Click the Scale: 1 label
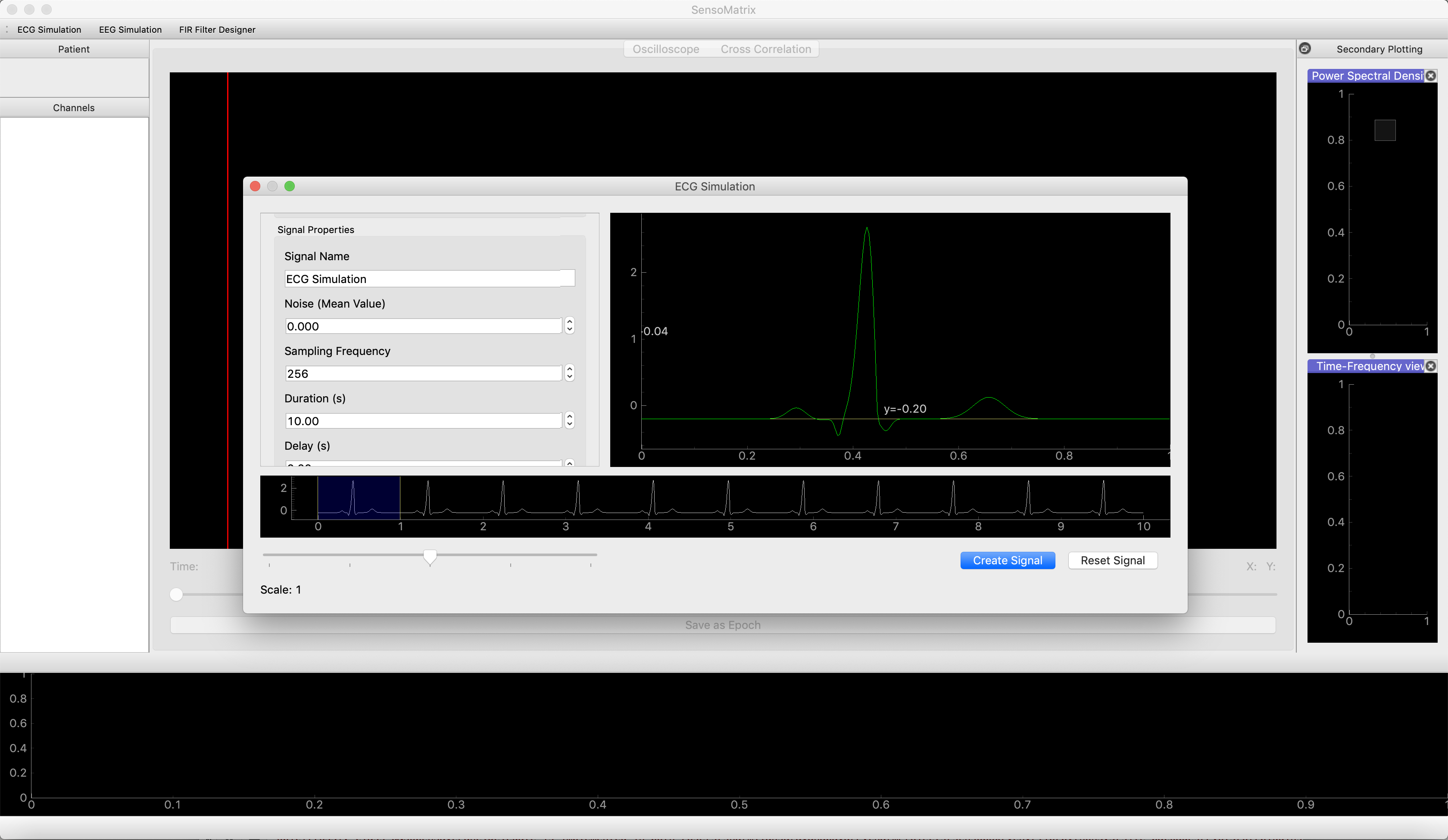 (x=281, y=589)
